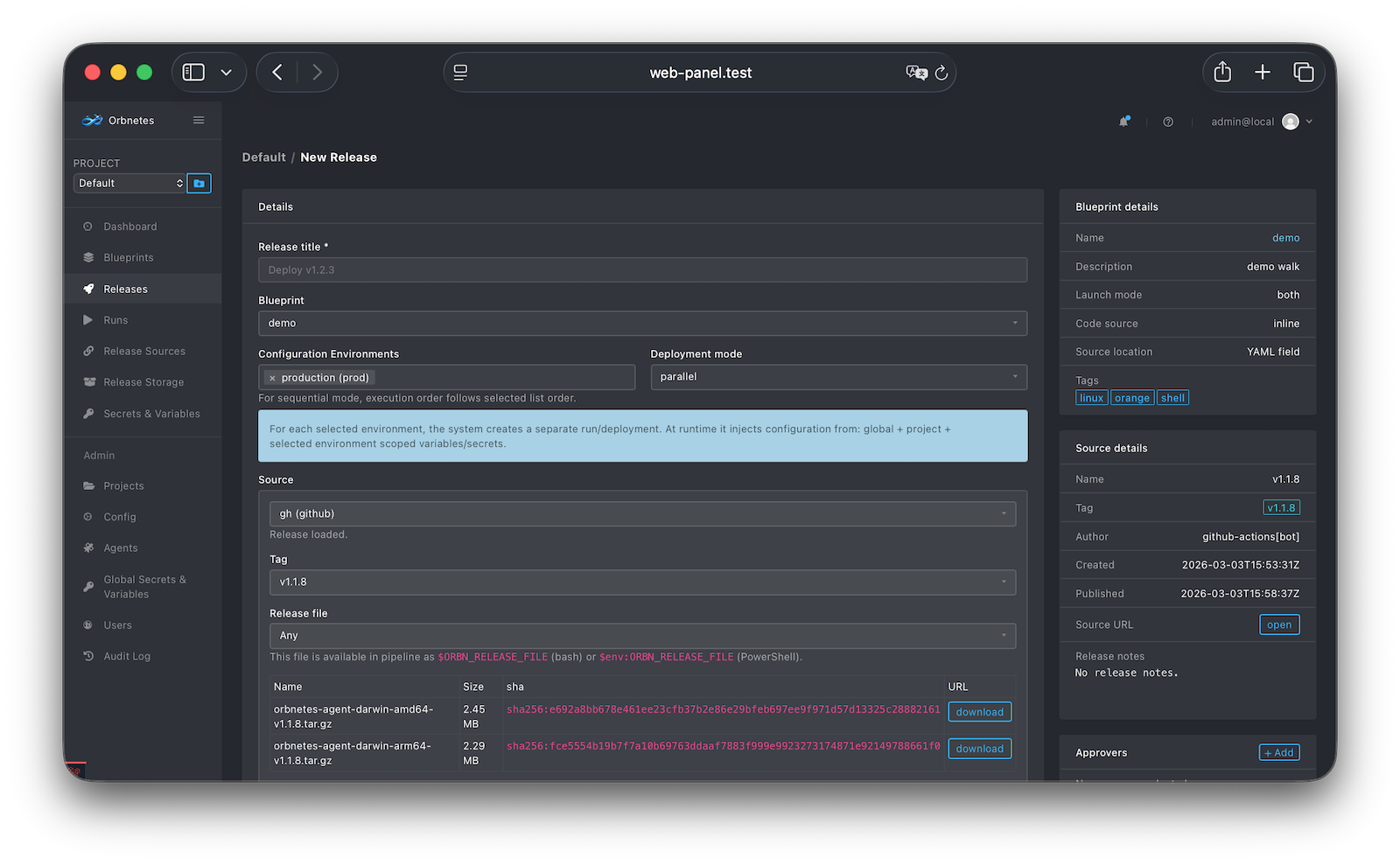This screenshot has width=1400, height=865.
Task: Click the Runs sidebar icon
Action: coord(90,319)
